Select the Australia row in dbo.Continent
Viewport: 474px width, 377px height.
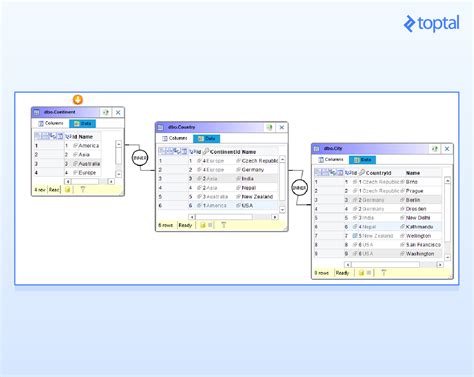(68, 164)
